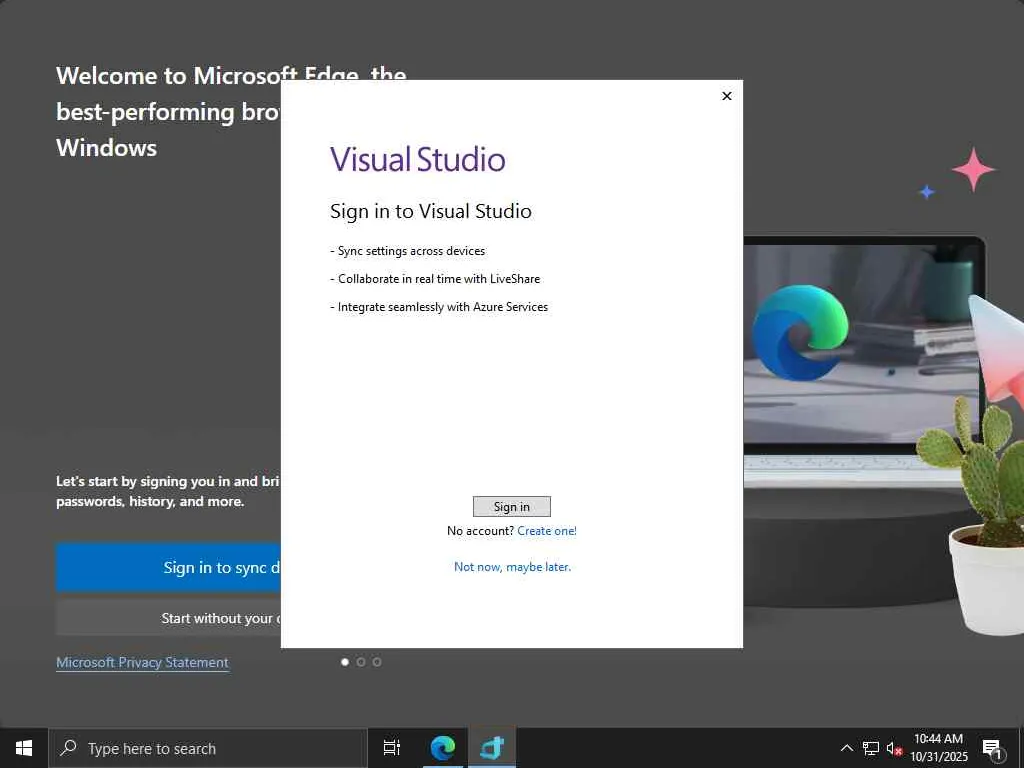Screen dimensions: 1024x768
Task: Select 'Start without your' button in Edge
Action: pyautogui.click(x=168, y=618)
